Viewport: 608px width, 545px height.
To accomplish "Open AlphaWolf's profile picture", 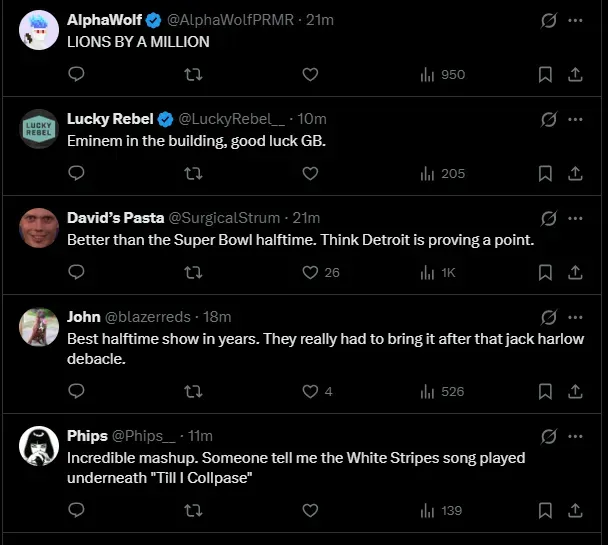I will click(x=39, y=30).
